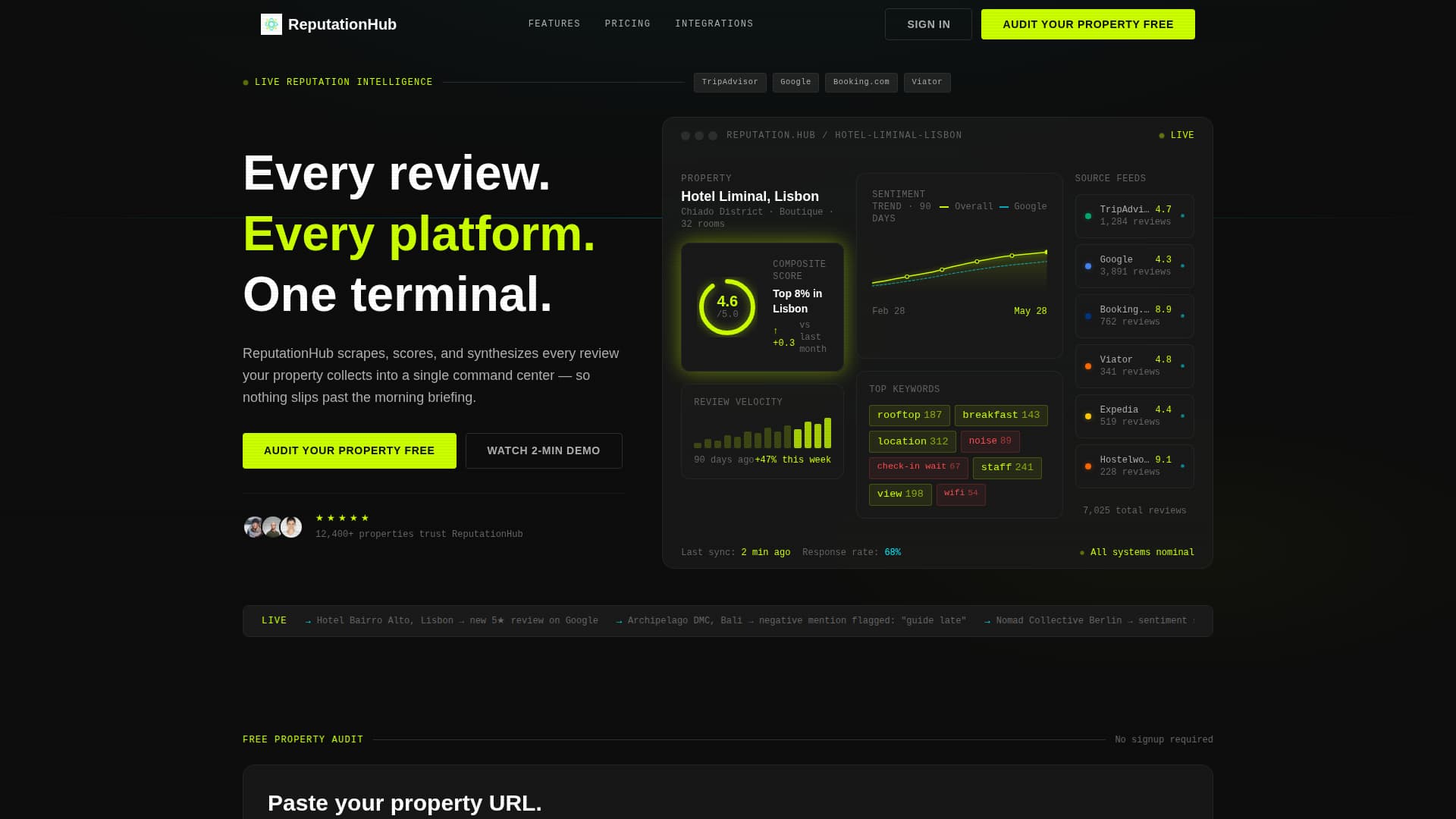Open the Features nav item
This screenshot has width=1456, height=819.
pyautogui.click(x=554, y=24)
